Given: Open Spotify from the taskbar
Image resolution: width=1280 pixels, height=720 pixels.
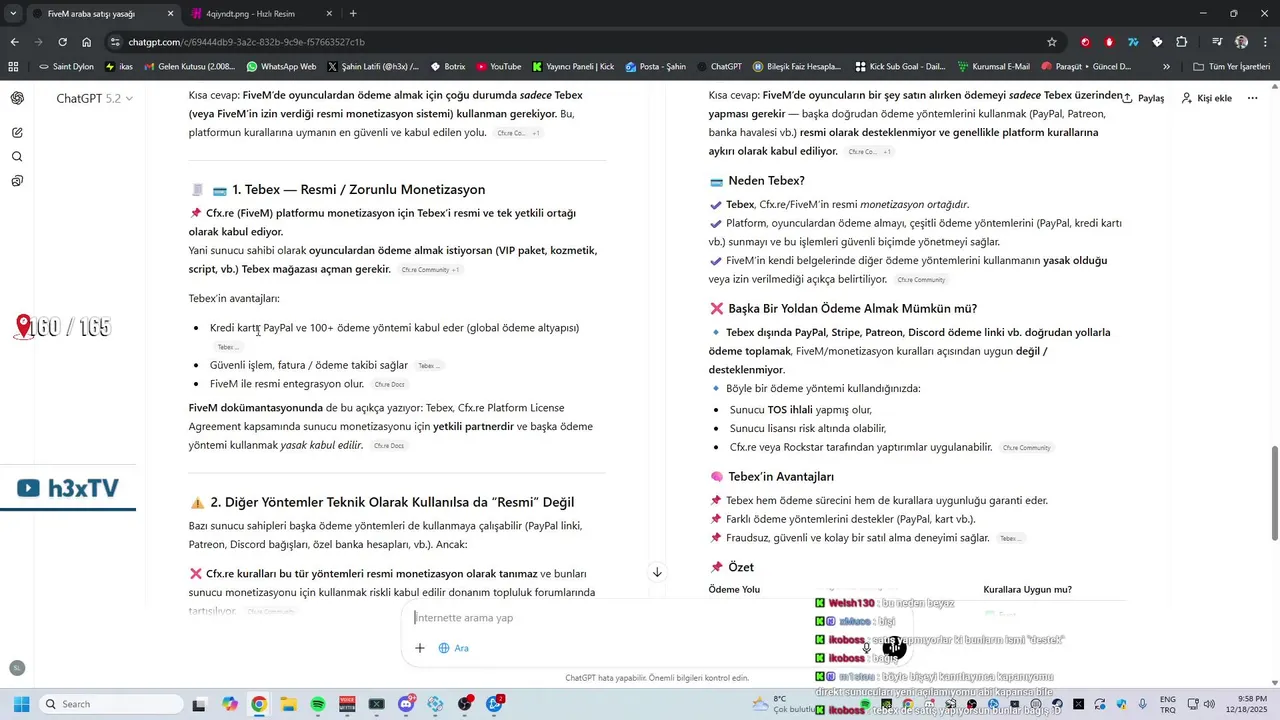Looking at the screenshot, I should 318,704.
